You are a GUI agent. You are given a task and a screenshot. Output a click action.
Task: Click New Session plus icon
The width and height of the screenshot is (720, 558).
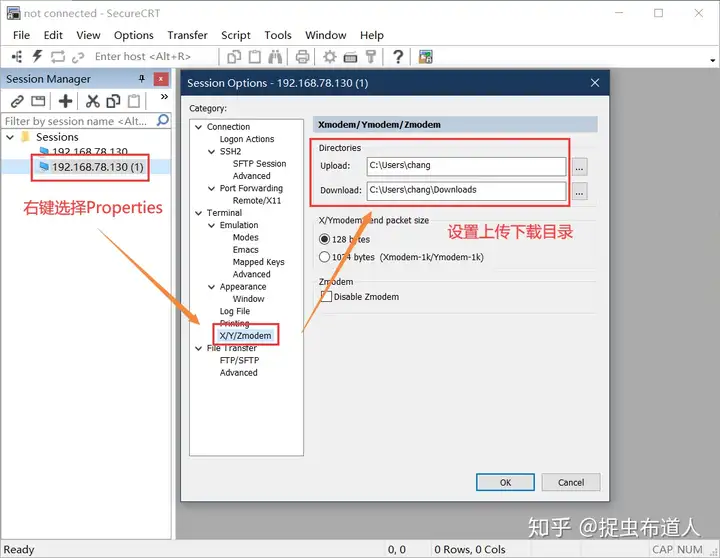pyautogui.click(x=65, y=101)
